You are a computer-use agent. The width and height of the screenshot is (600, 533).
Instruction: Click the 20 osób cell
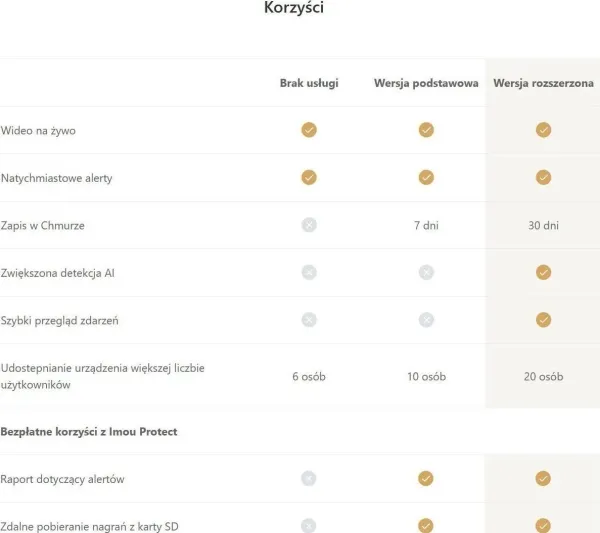(x=543, y=377)
